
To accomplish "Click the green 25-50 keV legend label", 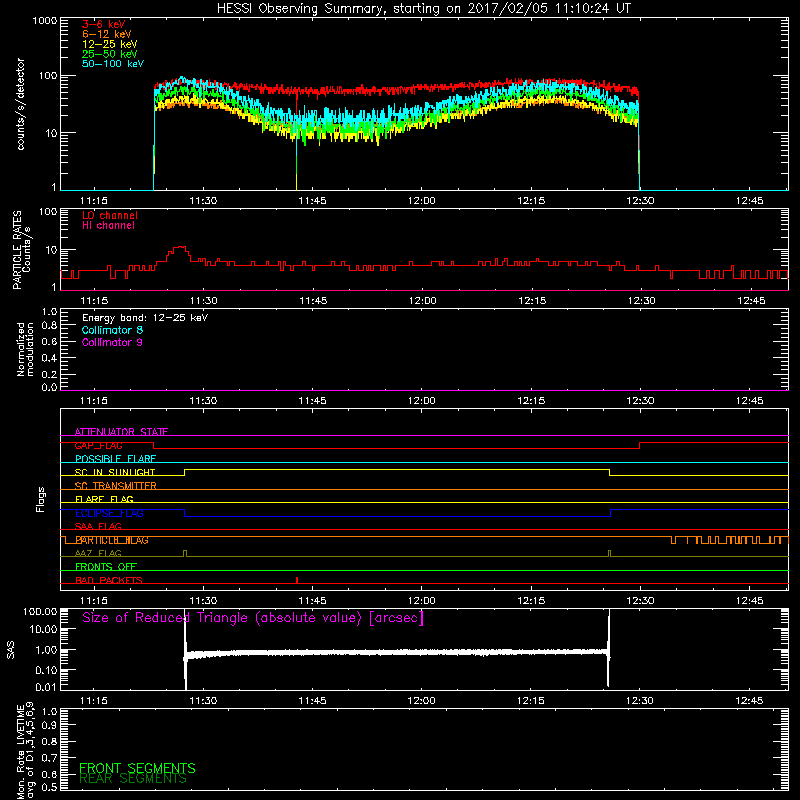I will (x=110, y=54).
